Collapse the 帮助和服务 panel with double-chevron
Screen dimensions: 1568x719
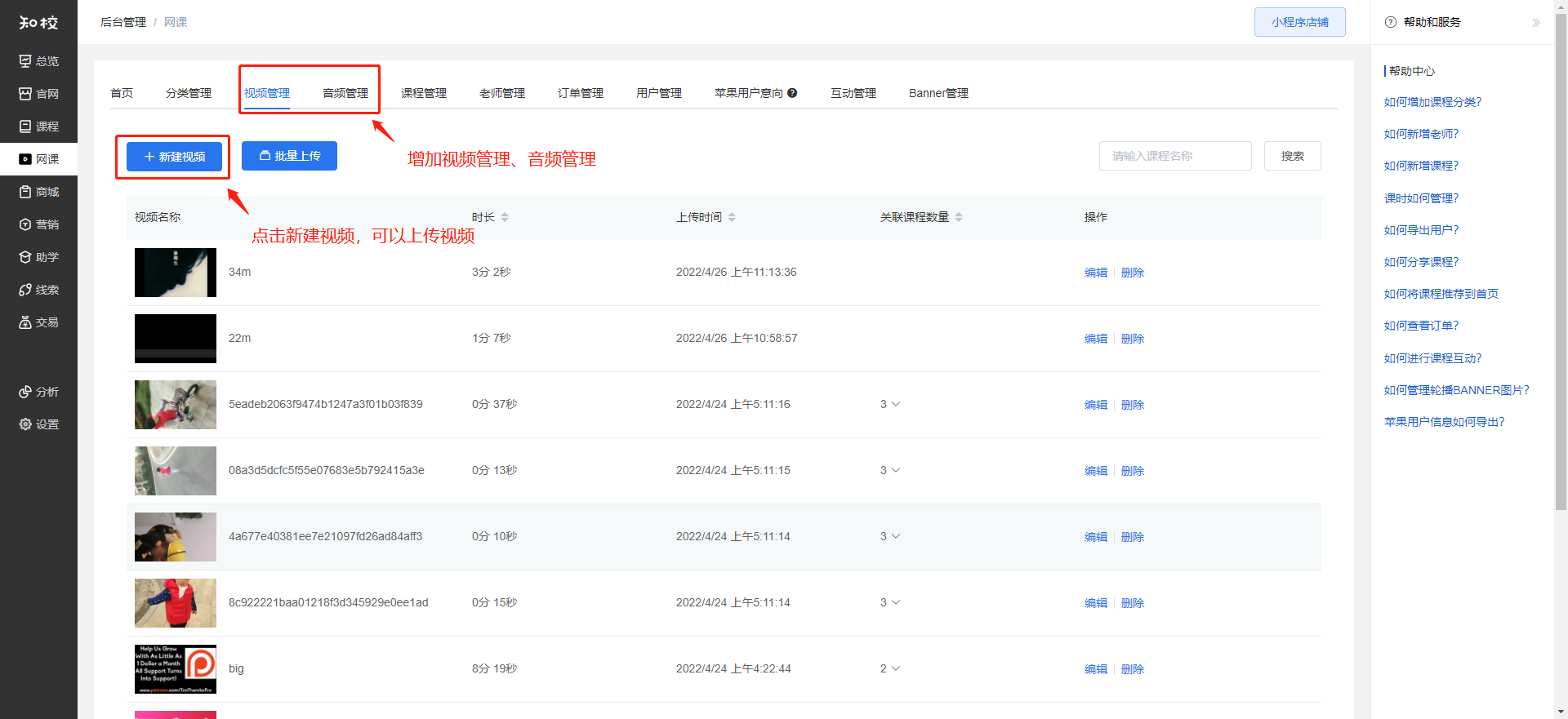tap(1535, 23)
